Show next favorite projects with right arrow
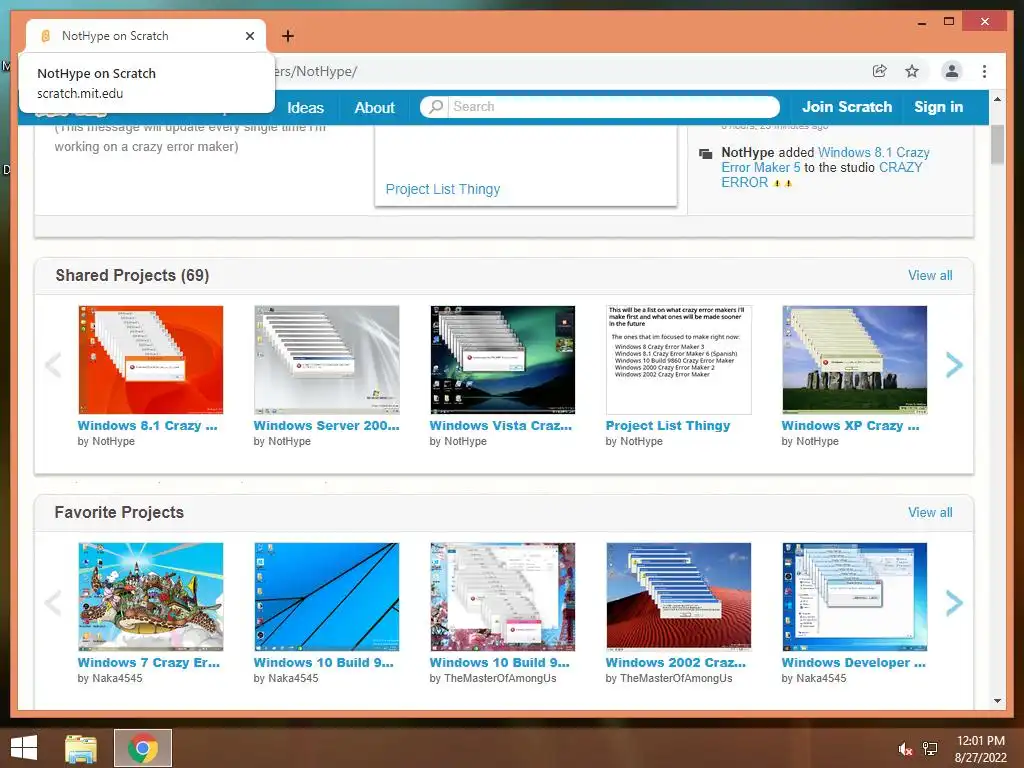Image resolution: width=1024 pixels, height=768 pixels. click(x=954, y=603)
